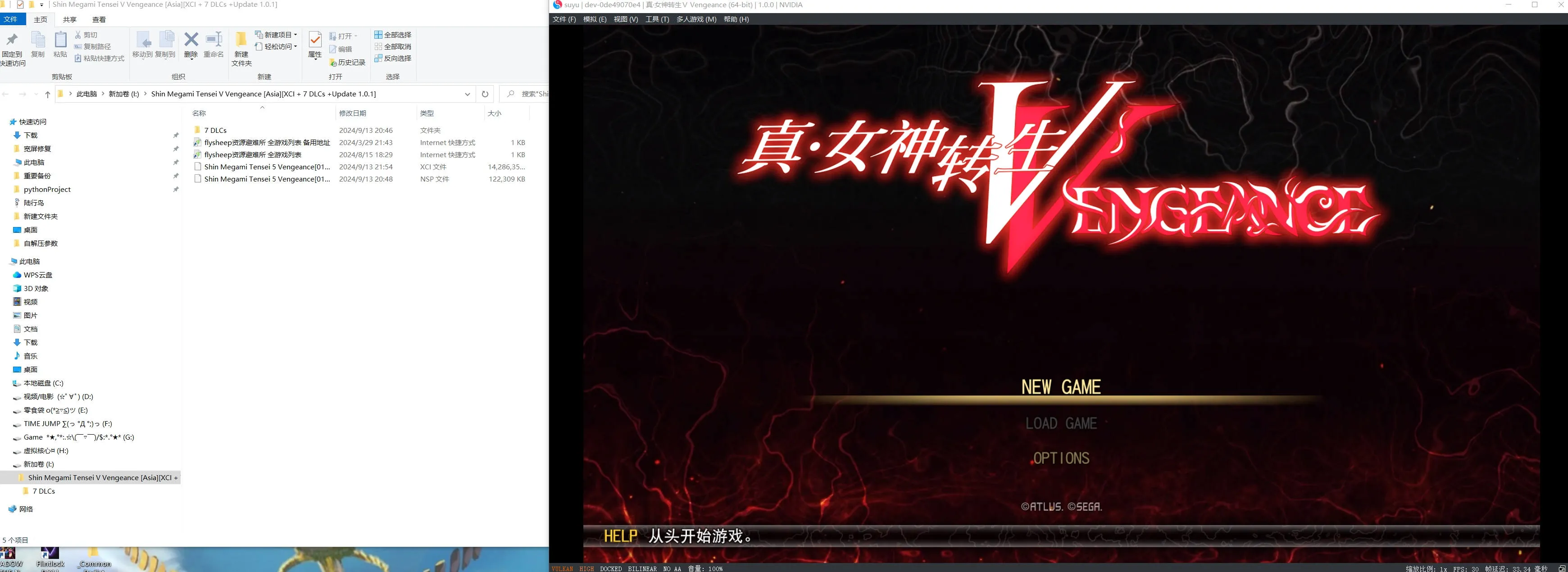Sort files by 修改日期 column header

376,113
